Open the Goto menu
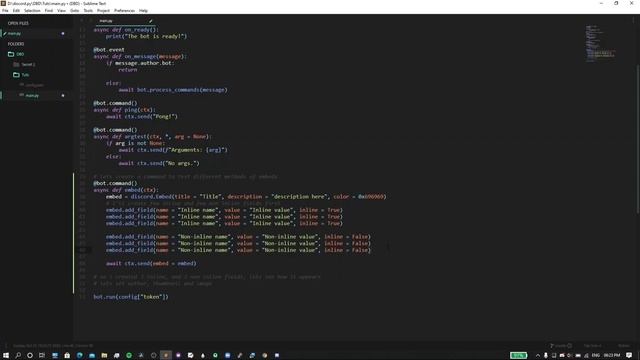The height and width of the screenshot is (360, 640). (75, 11)
